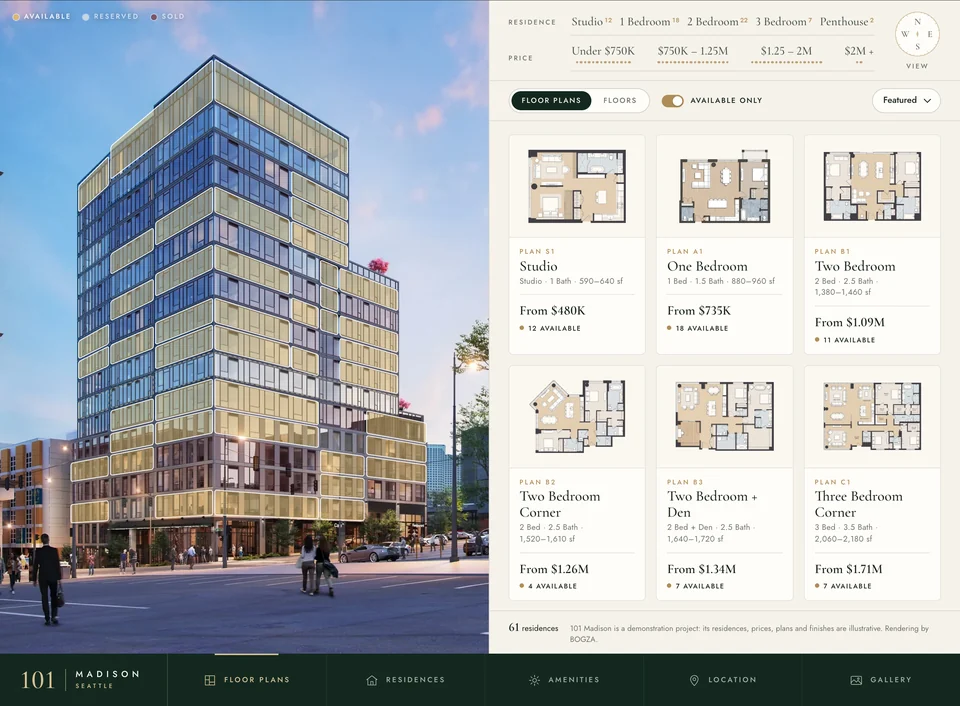Filter residences by Studio

pos(591,21)
